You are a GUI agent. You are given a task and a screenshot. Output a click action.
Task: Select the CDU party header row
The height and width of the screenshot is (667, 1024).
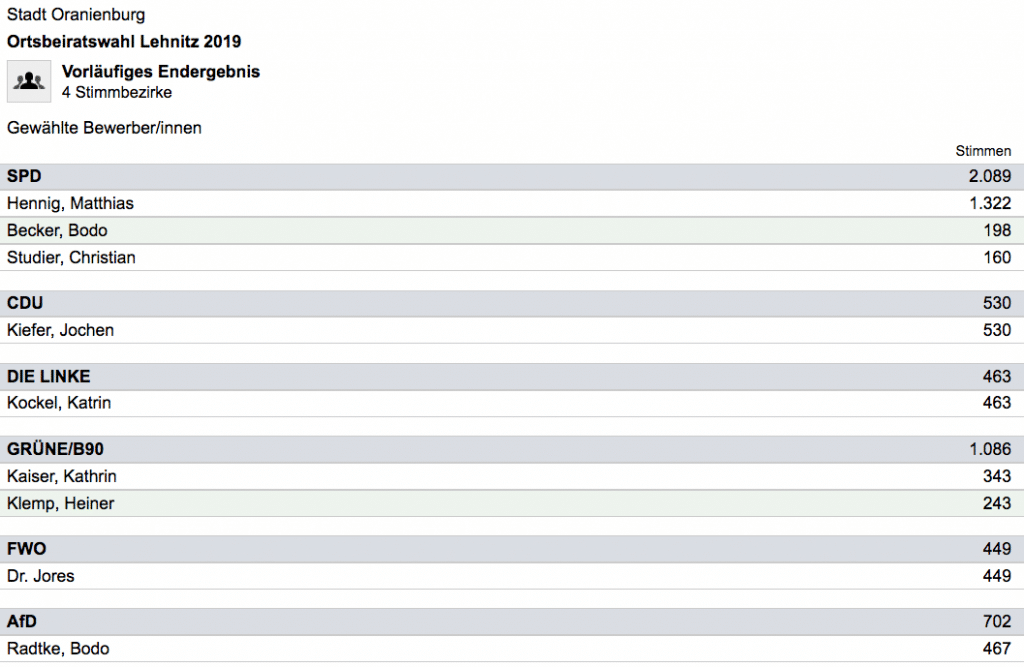click(x=512, y=304)
